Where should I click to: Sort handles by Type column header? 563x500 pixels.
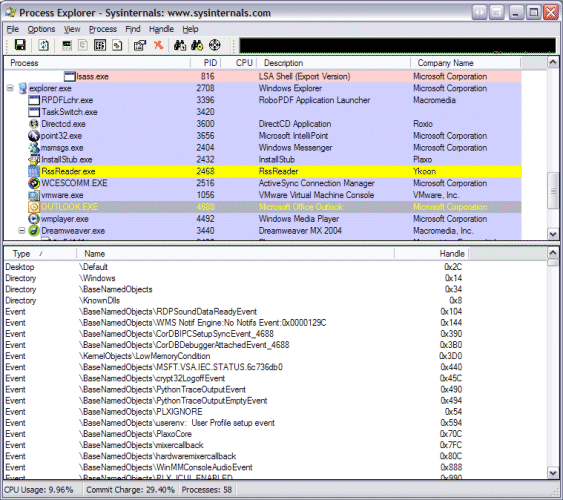(40, 254)
